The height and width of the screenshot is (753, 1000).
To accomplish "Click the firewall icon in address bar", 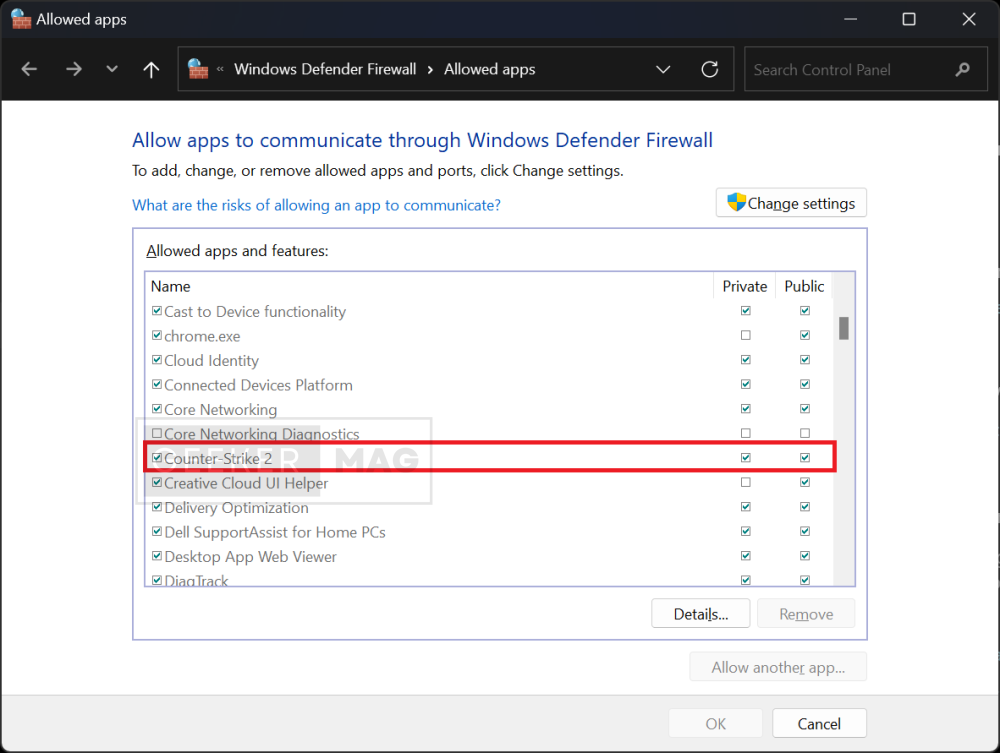I will [198, 69].
